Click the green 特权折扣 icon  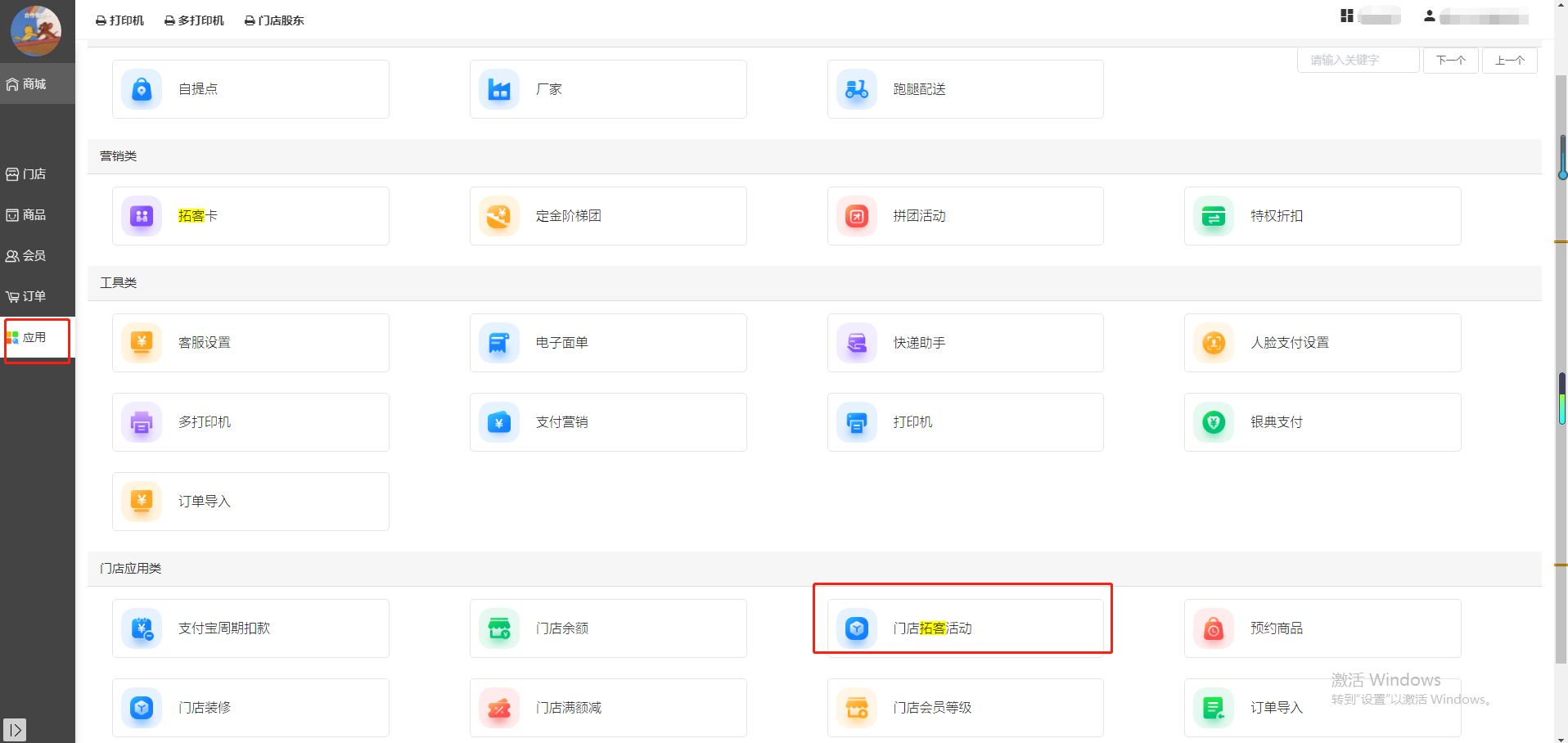click(1214, 216)
